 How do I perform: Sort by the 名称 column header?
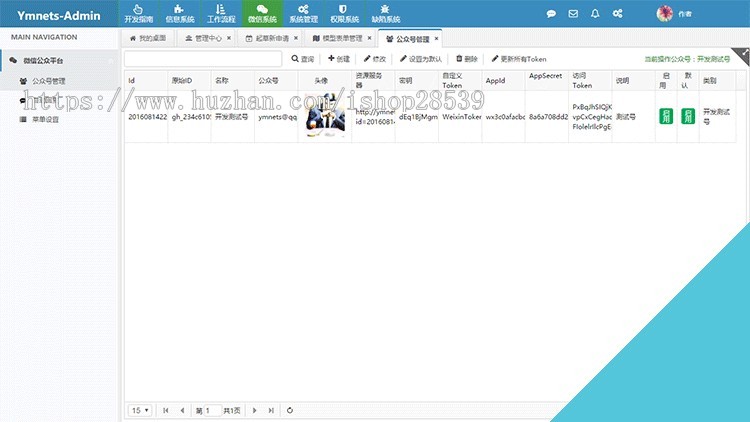pos(232,80)
